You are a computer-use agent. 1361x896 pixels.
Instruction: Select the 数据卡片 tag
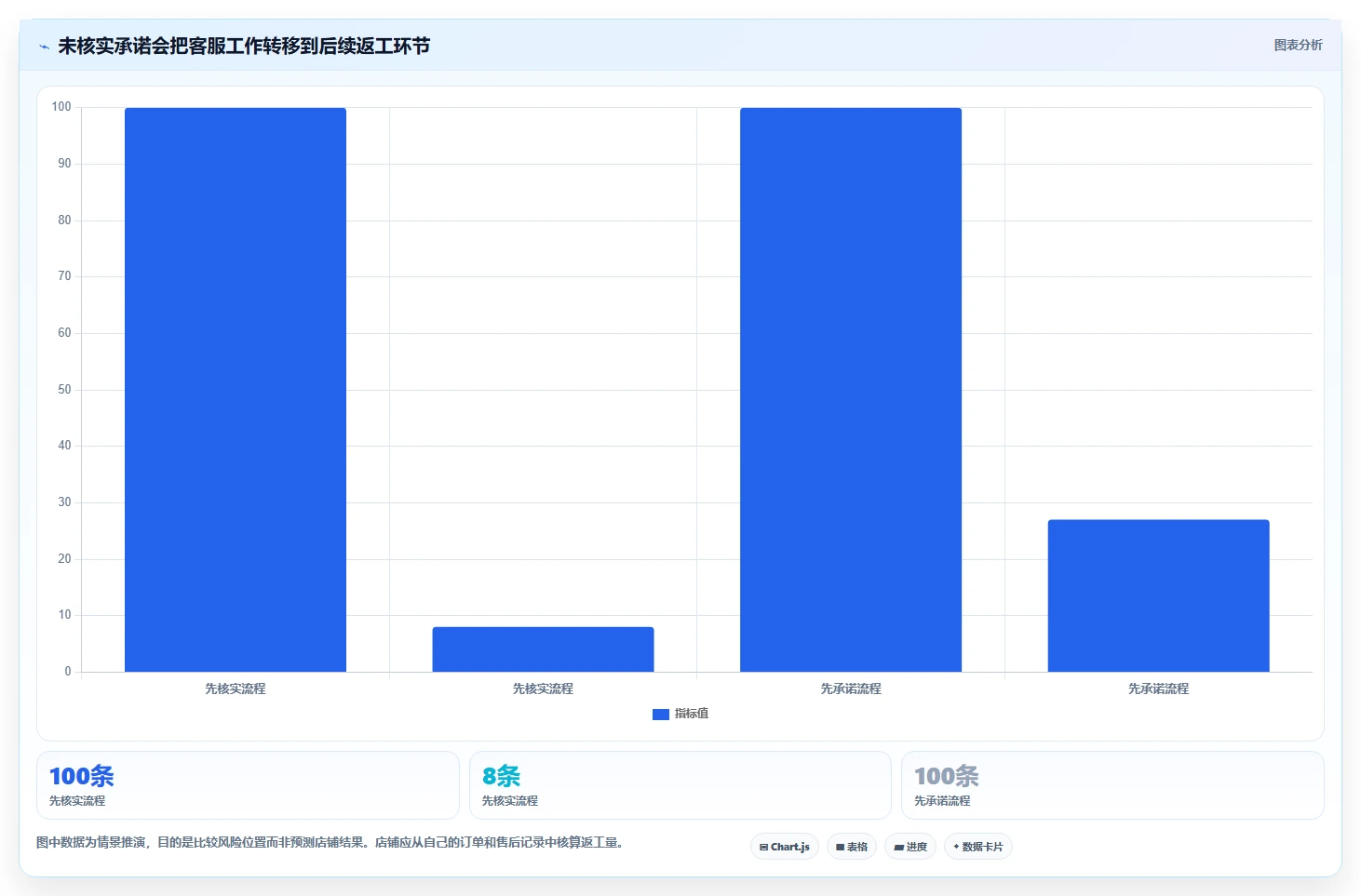point(978,847)
